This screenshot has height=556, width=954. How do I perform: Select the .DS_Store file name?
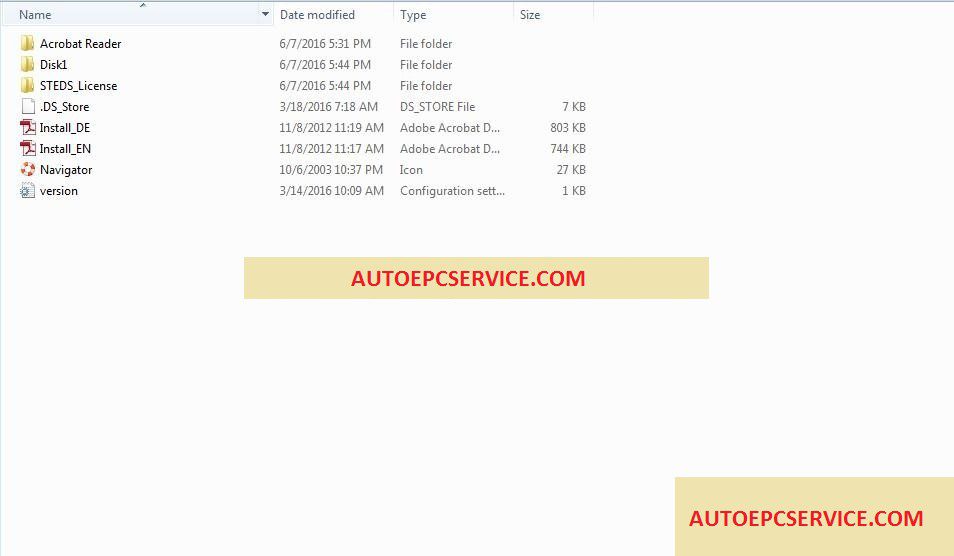tap(64, 106)
